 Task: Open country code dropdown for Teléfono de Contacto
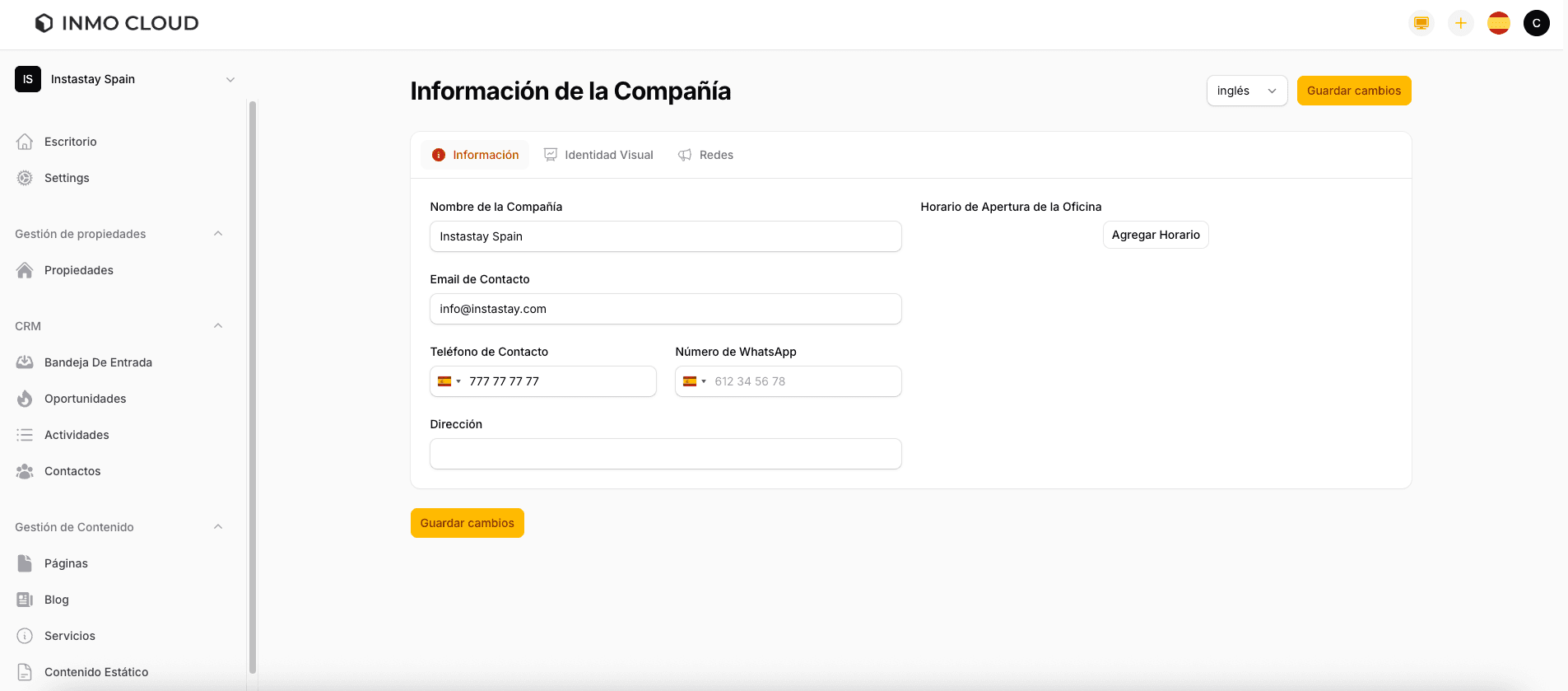[x=449, y=381]
